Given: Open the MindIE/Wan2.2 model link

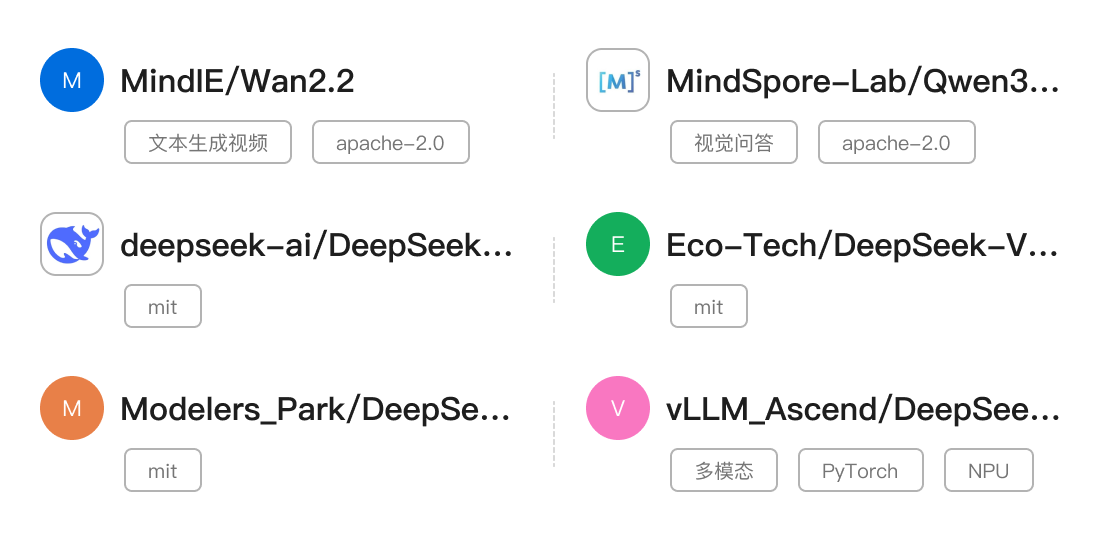Looking at the screenshot, I should tap(237, 81).
